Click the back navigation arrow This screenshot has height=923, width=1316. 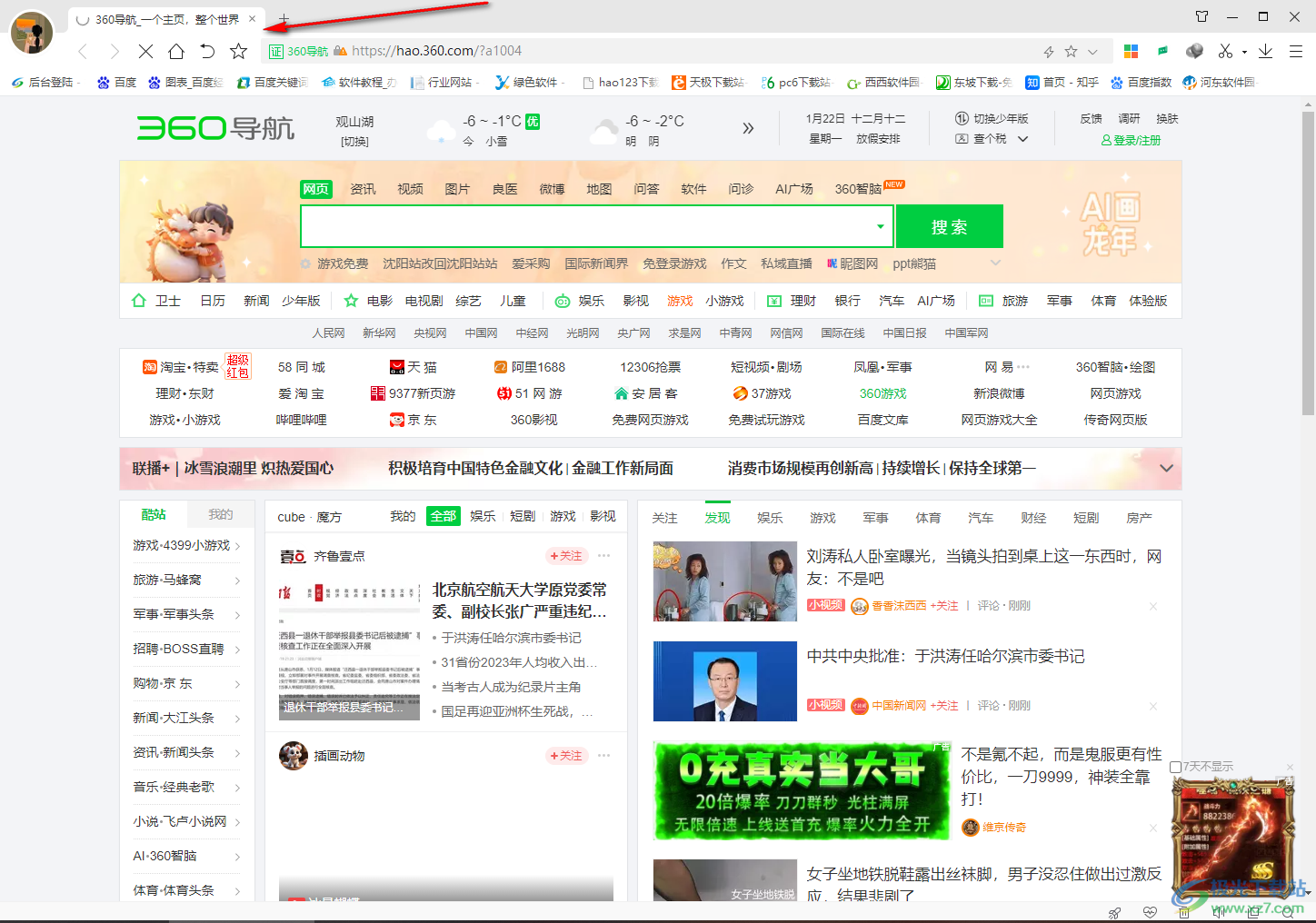84,51
